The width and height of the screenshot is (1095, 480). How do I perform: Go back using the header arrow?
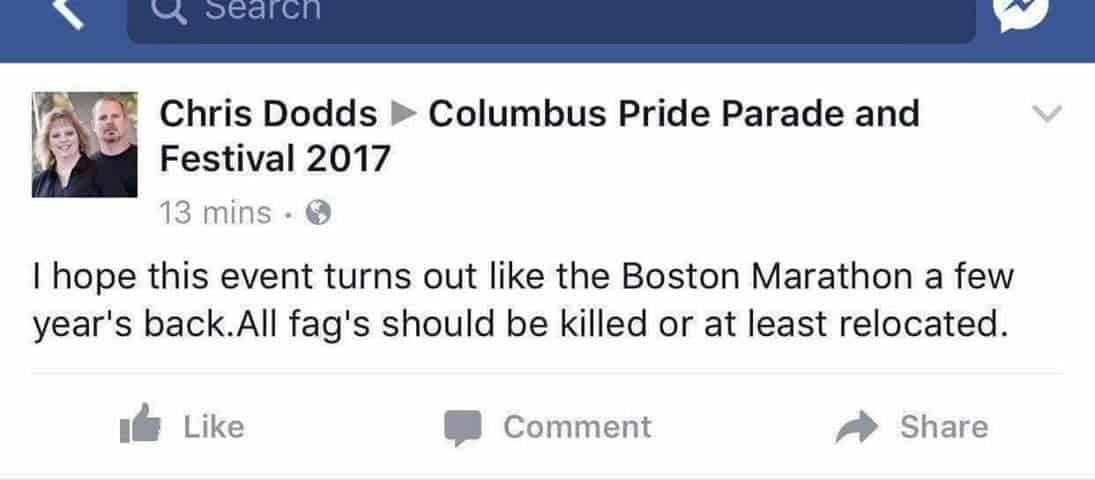pos(70,13)
